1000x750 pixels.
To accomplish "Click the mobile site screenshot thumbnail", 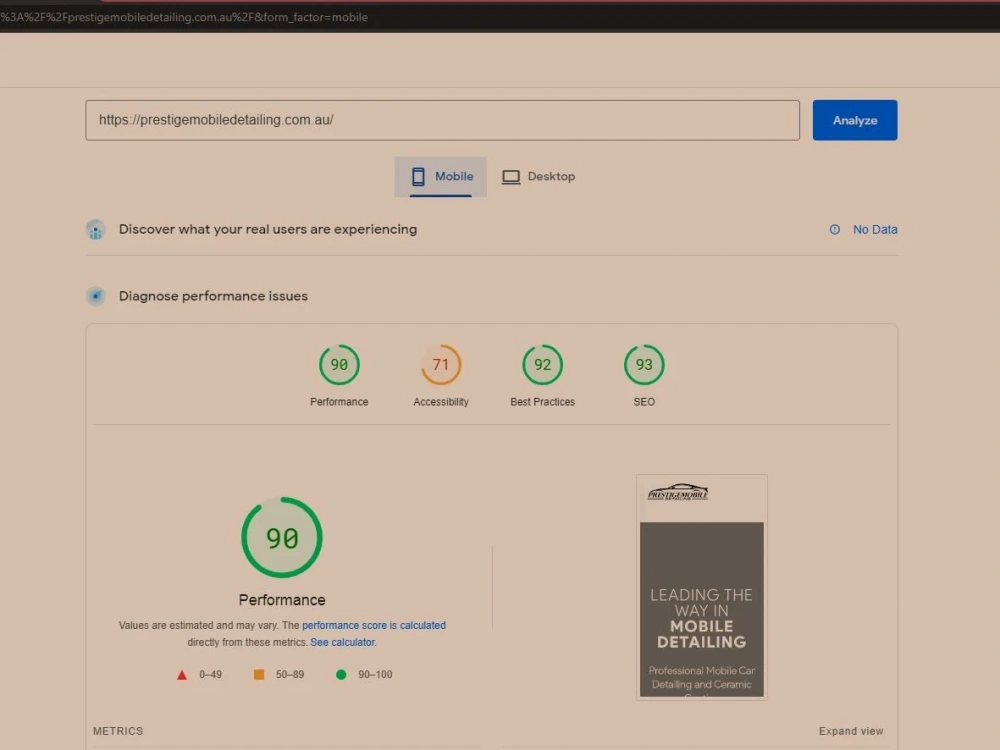I will (702, 587).
